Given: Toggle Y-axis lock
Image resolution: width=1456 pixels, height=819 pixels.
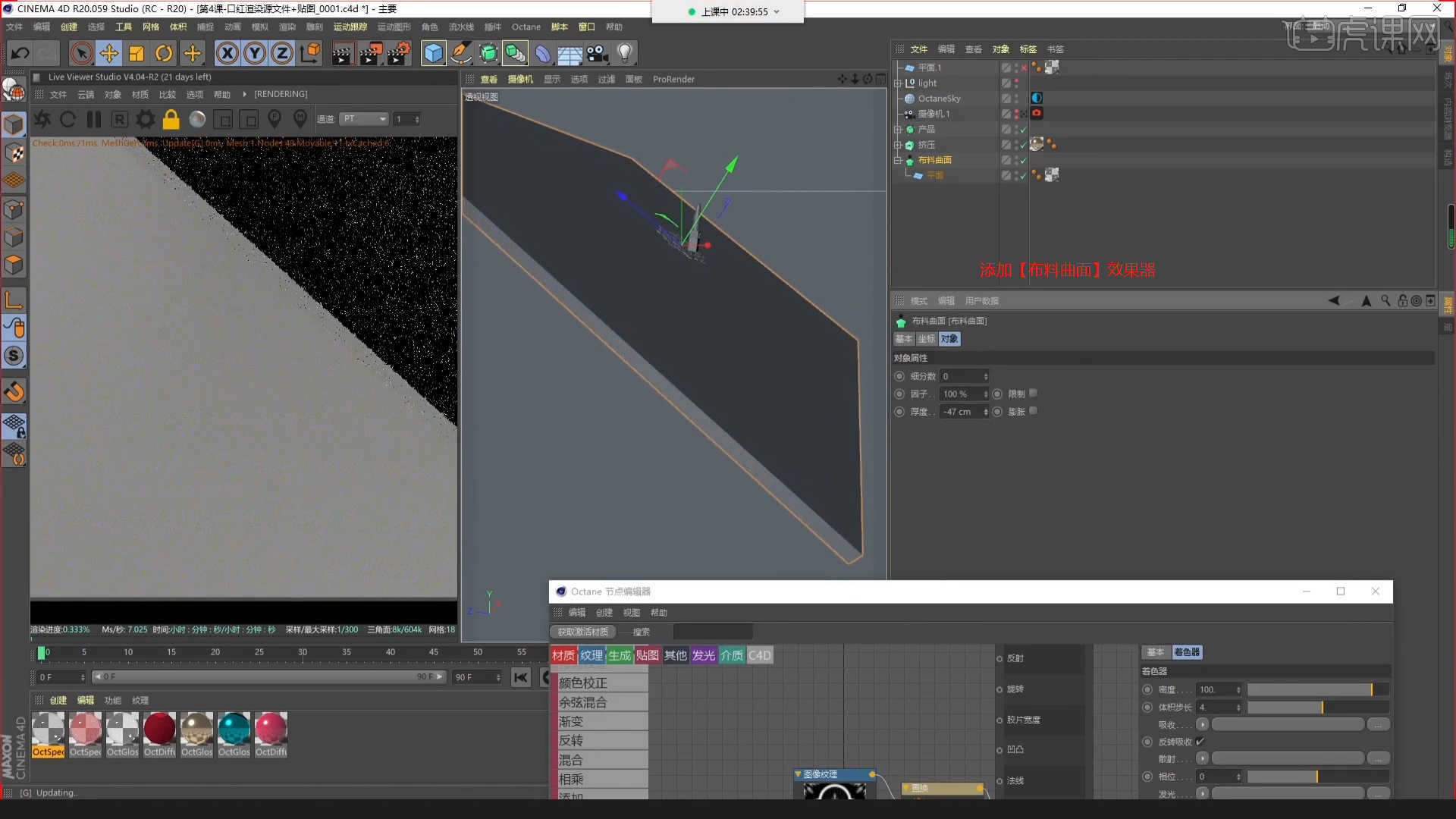Looking at the screenshot, I should pos(255,53).
